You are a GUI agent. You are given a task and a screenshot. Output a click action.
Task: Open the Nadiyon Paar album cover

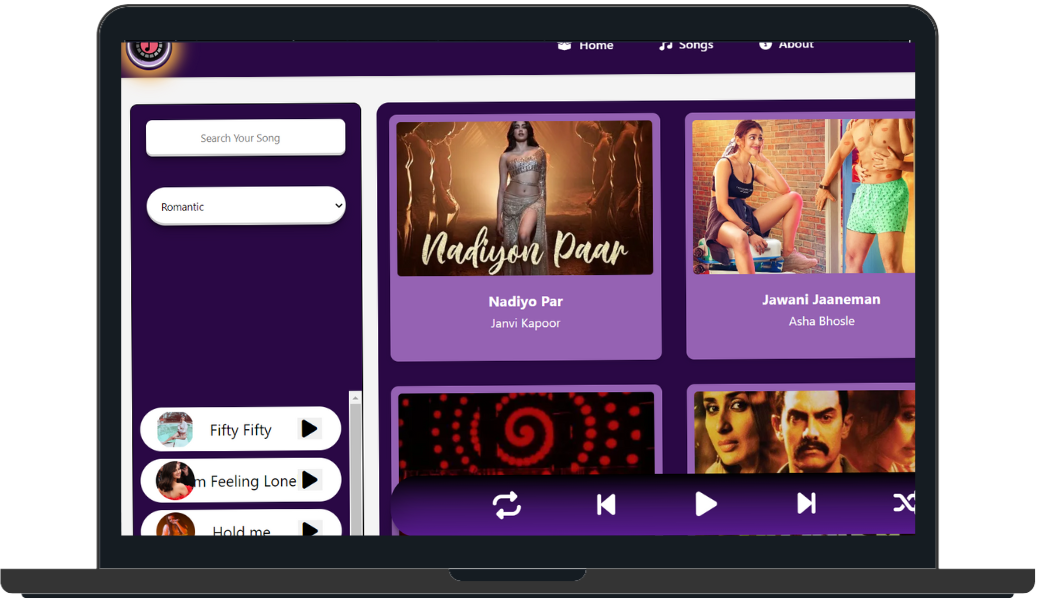525,198
